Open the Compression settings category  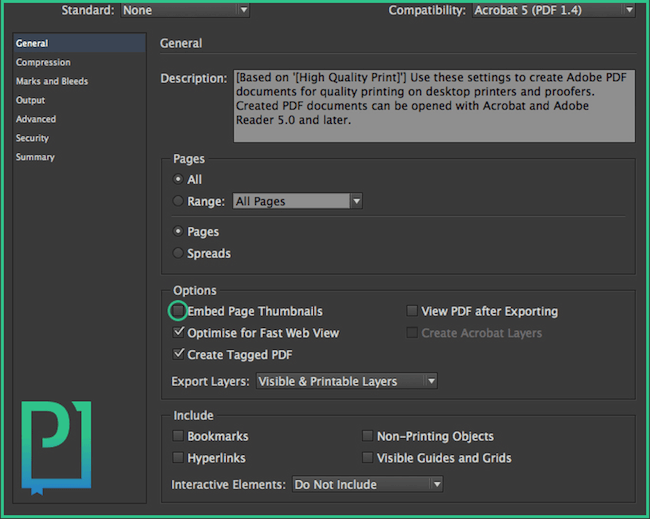point(43,62)
